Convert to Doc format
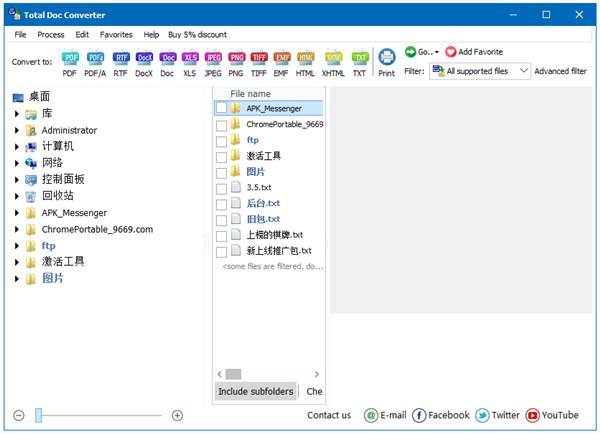The width and height of the screenshot is (600, 434). [x=167, y=64]
